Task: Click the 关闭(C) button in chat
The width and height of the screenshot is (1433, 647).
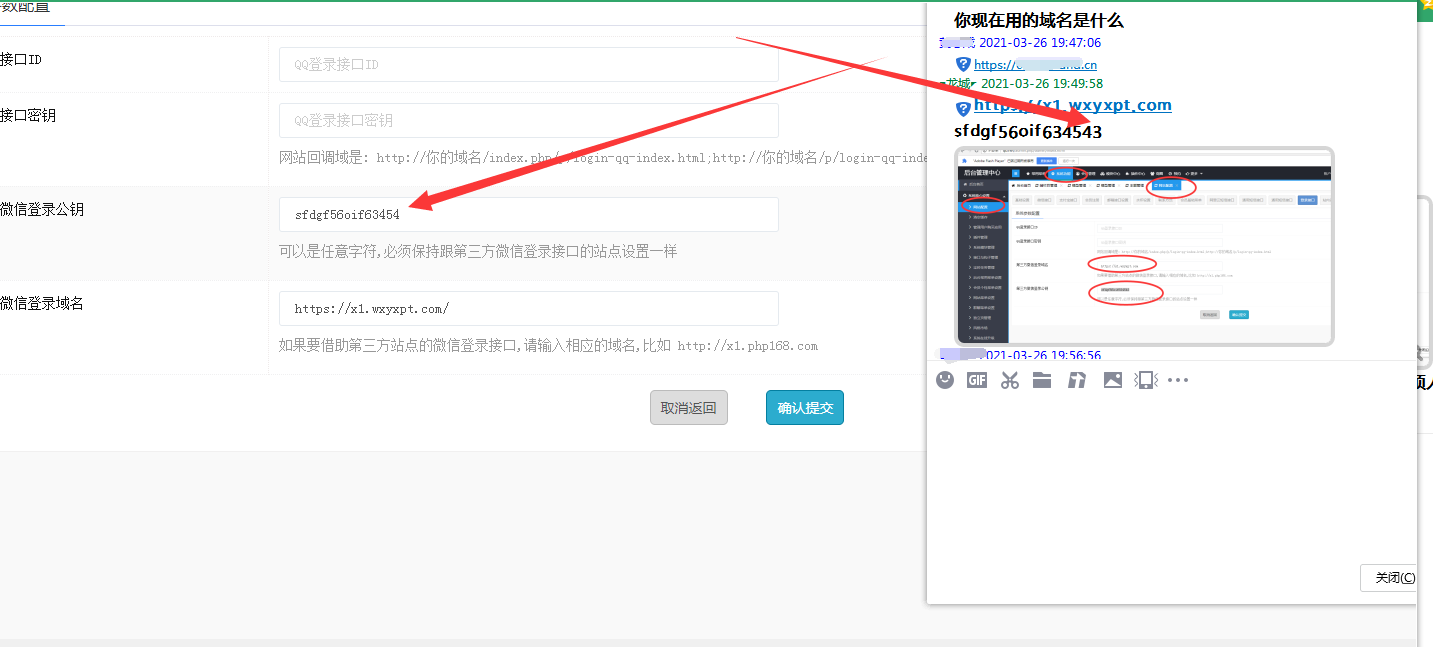Action: tap(1389, 578)
